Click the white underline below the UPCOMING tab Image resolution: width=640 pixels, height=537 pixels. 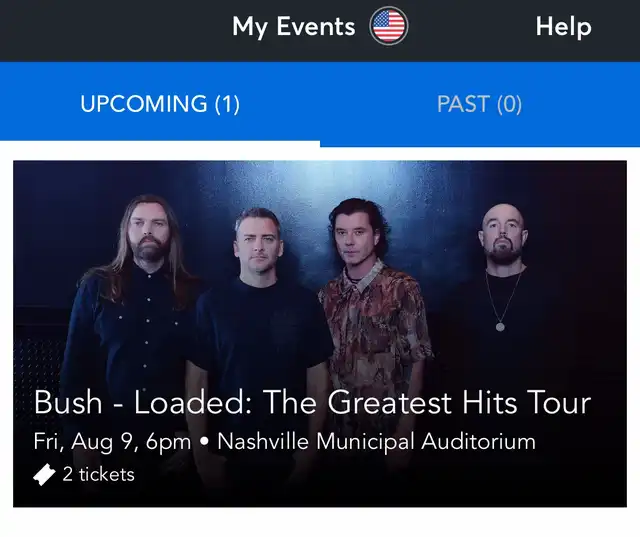point(160,144)
